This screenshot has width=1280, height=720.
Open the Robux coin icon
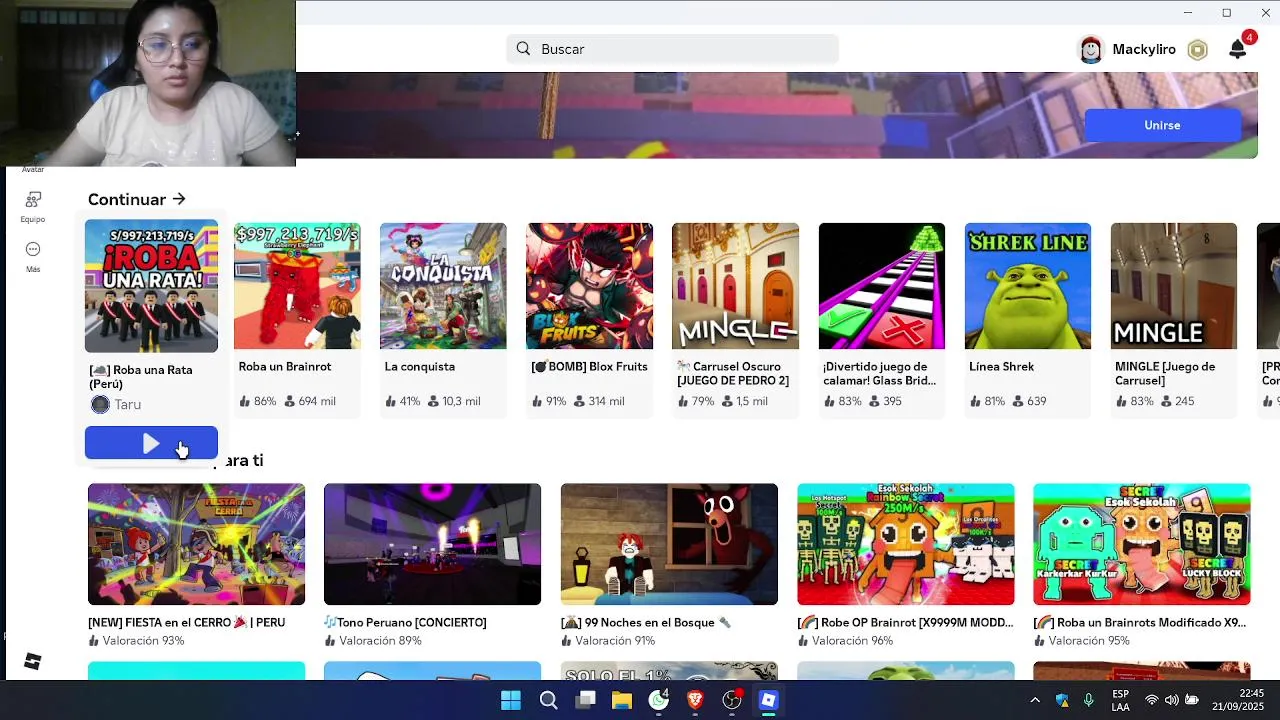pos(1197,50)
